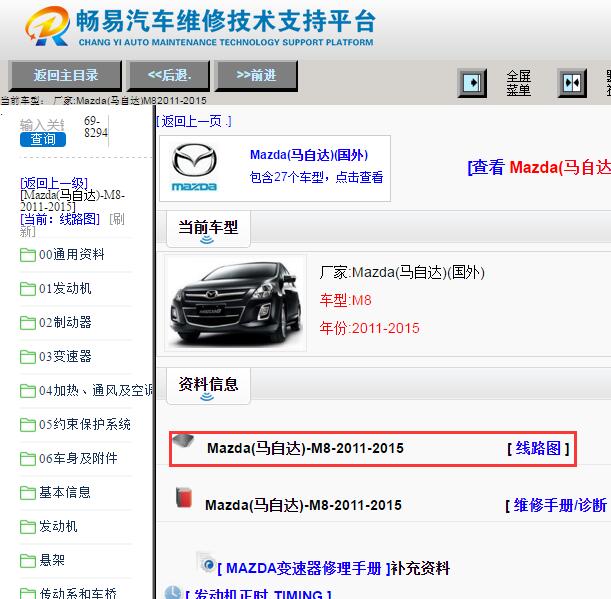Open the 04加热、通风及空调 folder icon
The width and height of the screenshot is (611, 599).
(x=28, y=391)
